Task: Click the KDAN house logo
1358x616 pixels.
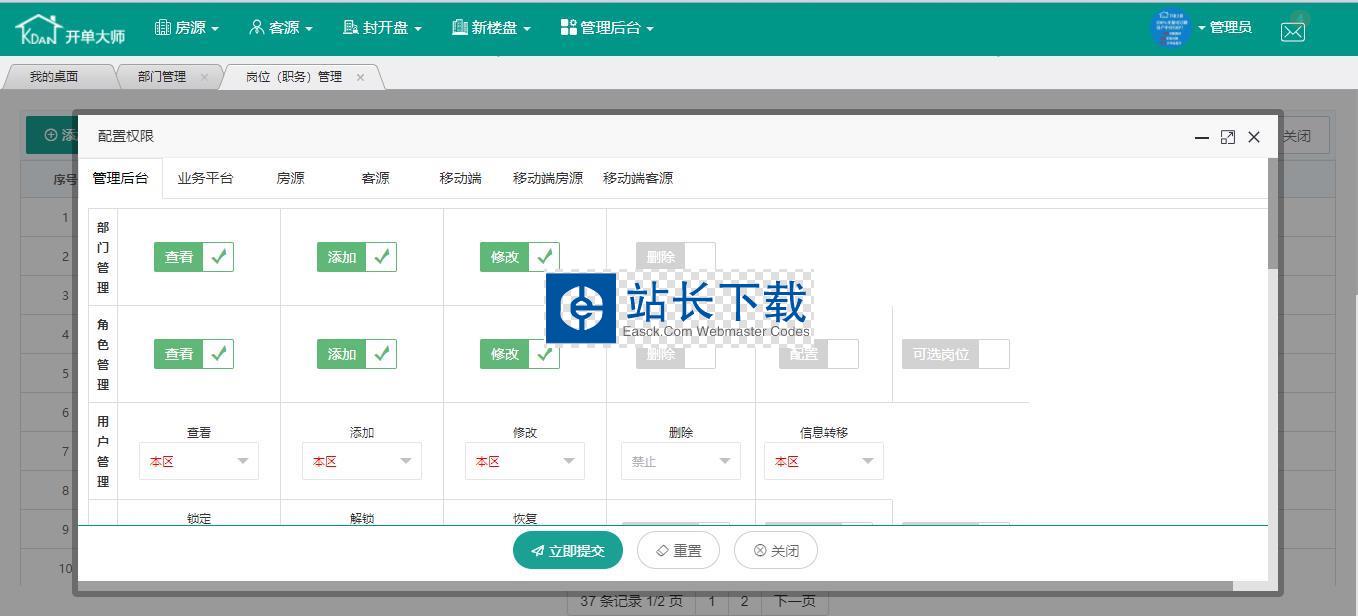Action: point(37,30)
